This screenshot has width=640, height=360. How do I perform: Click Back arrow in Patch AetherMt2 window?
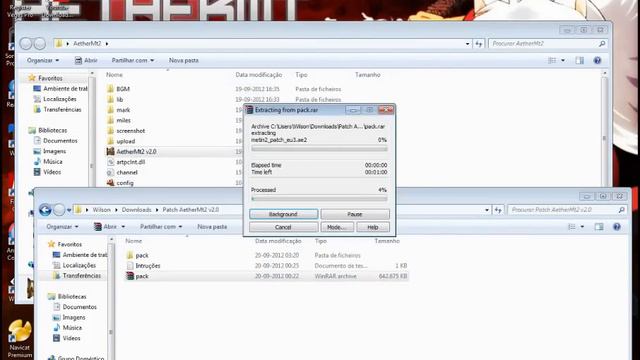(45, 210)
